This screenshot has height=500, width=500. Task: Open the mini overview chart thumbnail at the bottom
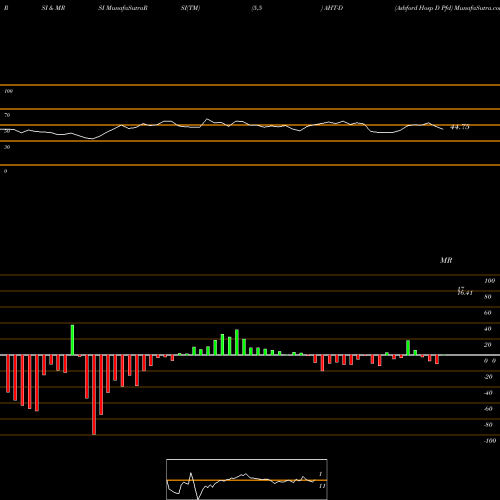[x=247, y=479]
